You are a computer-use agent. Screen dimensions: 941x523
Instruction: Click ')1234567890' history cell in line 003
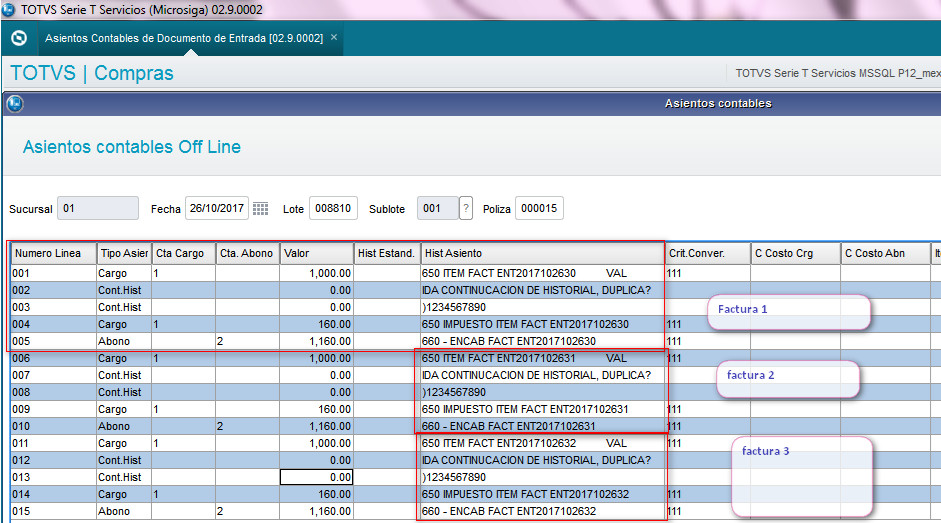[543, 307]
